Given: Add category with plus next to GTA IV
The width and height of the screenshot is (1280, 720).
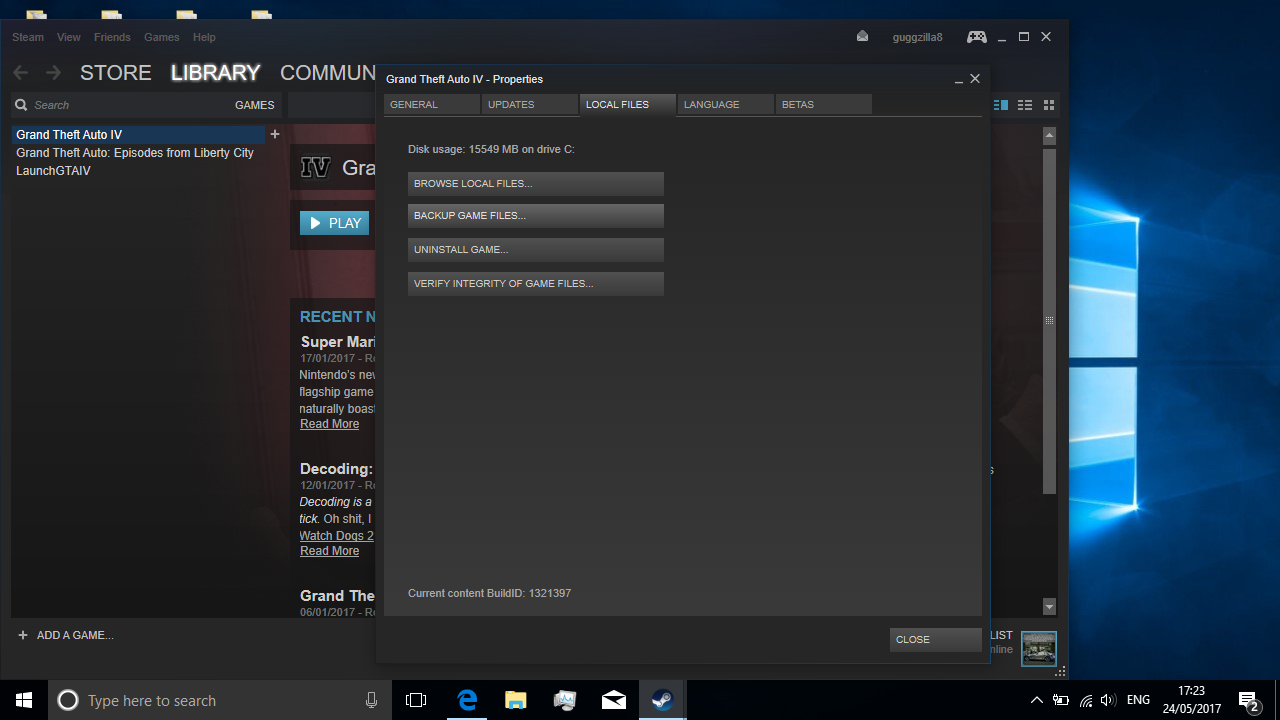Looking at the screenshot, I should click(x=275, y=134).
